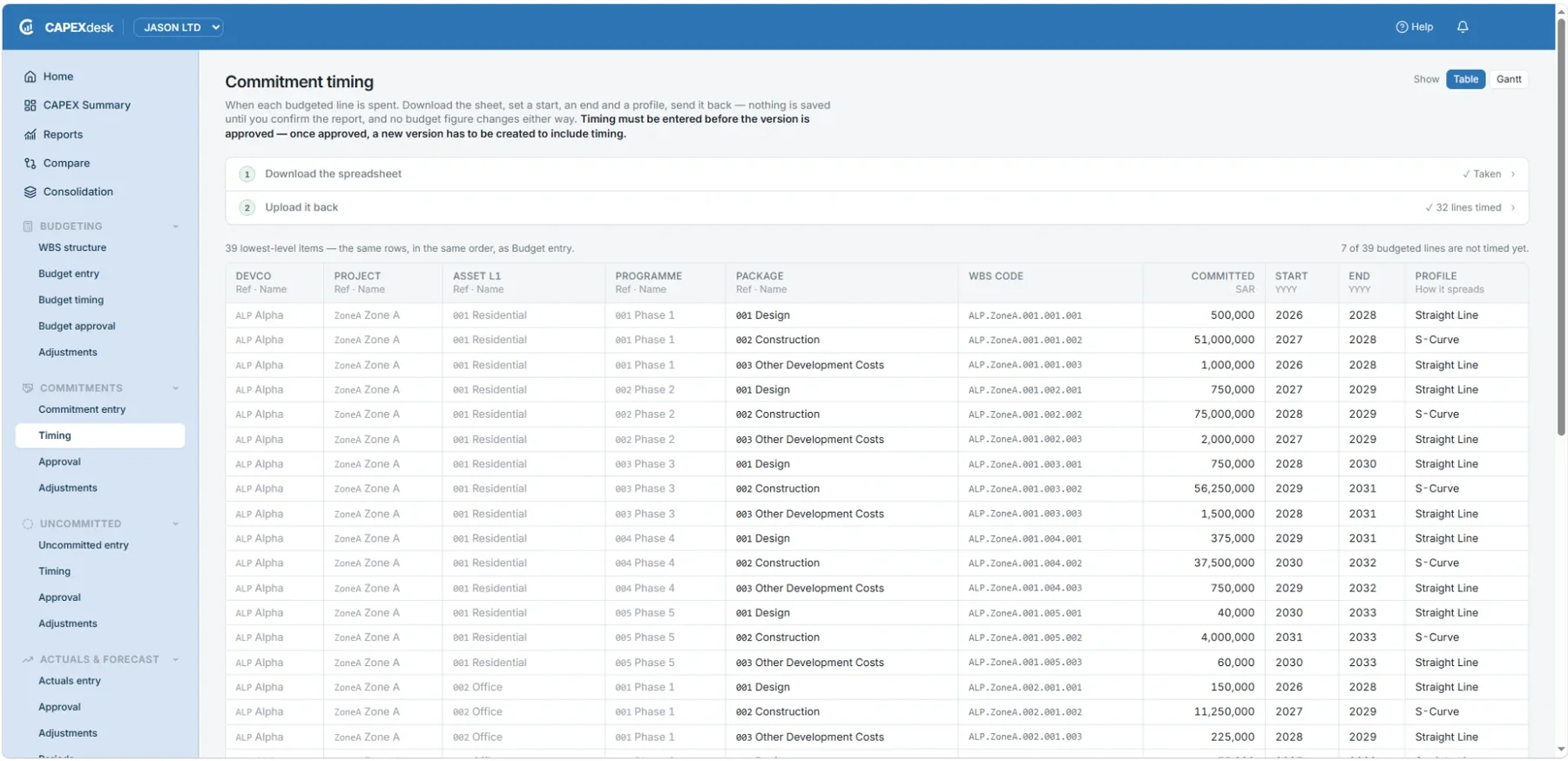
Task: Open Commitment entry in sidebar
Action: (x=82, y=409)
